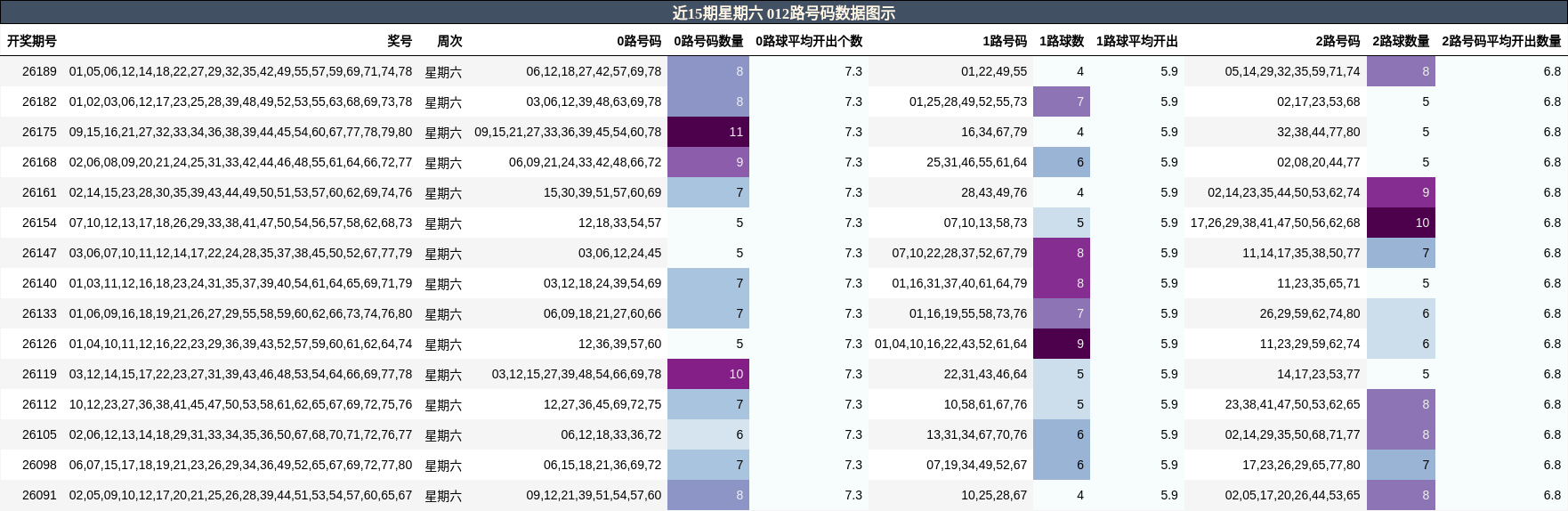Select the 1路球平均开出 column header

click(x=1137, y=41)
